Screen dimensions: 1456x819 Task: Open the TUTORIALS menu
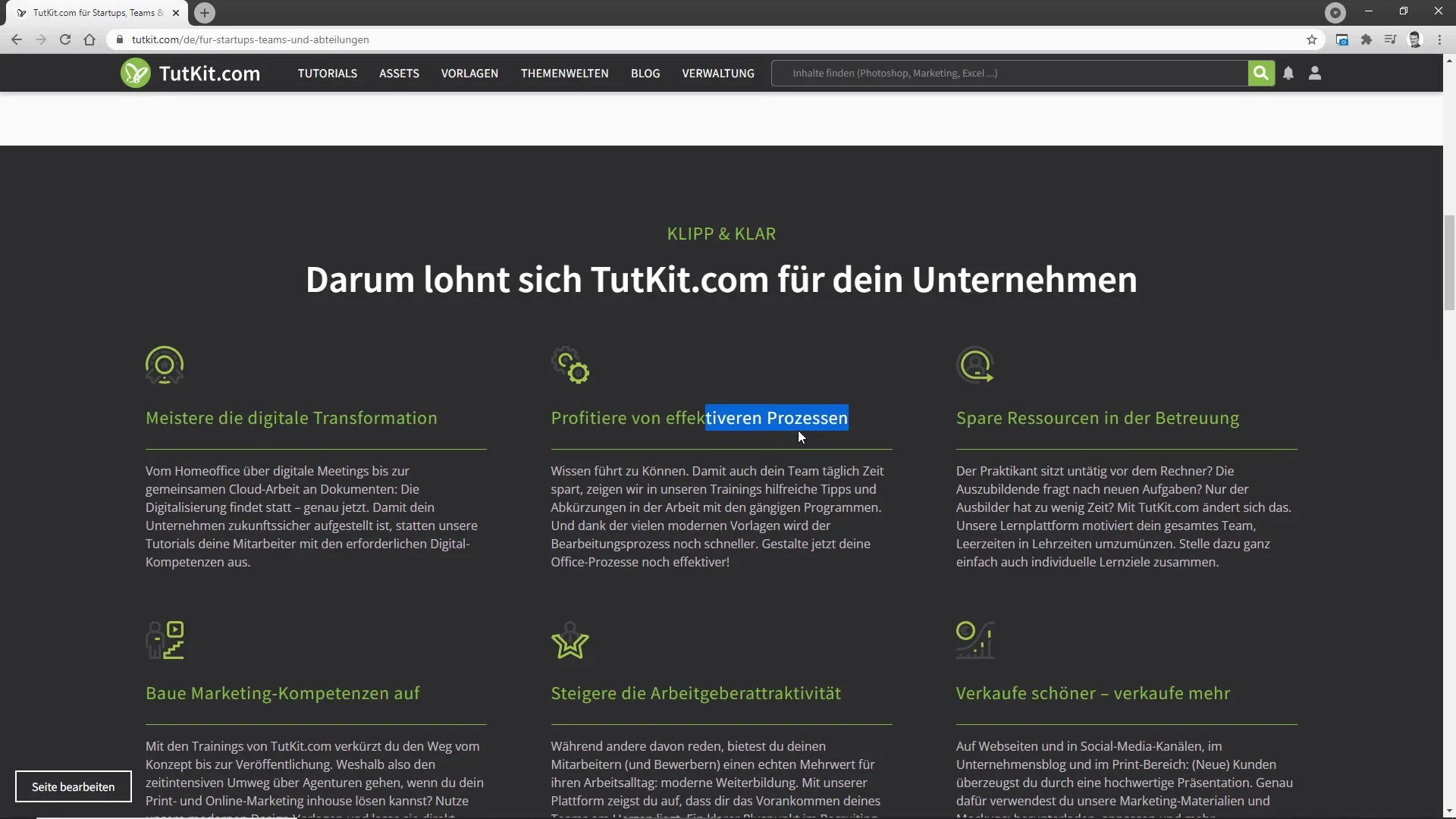click(328, 74)
